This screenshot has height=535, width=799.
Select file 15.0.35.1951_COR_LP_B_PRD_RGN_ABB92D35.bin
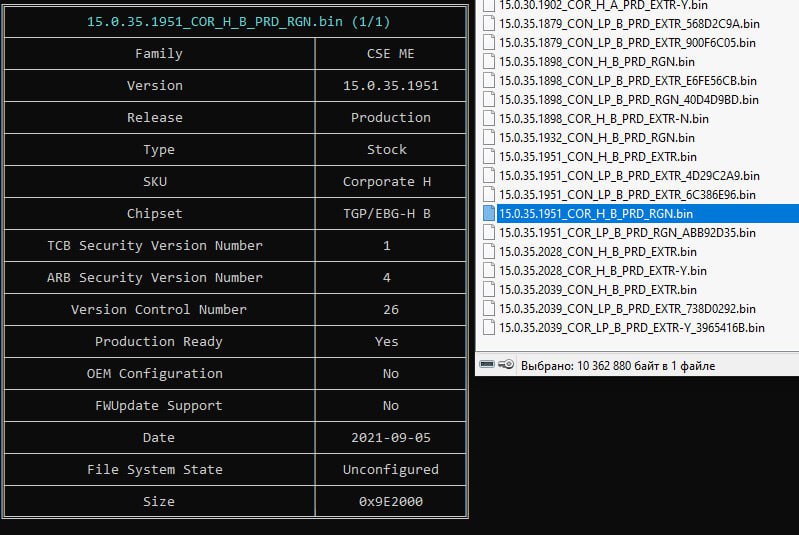(628, 232)
